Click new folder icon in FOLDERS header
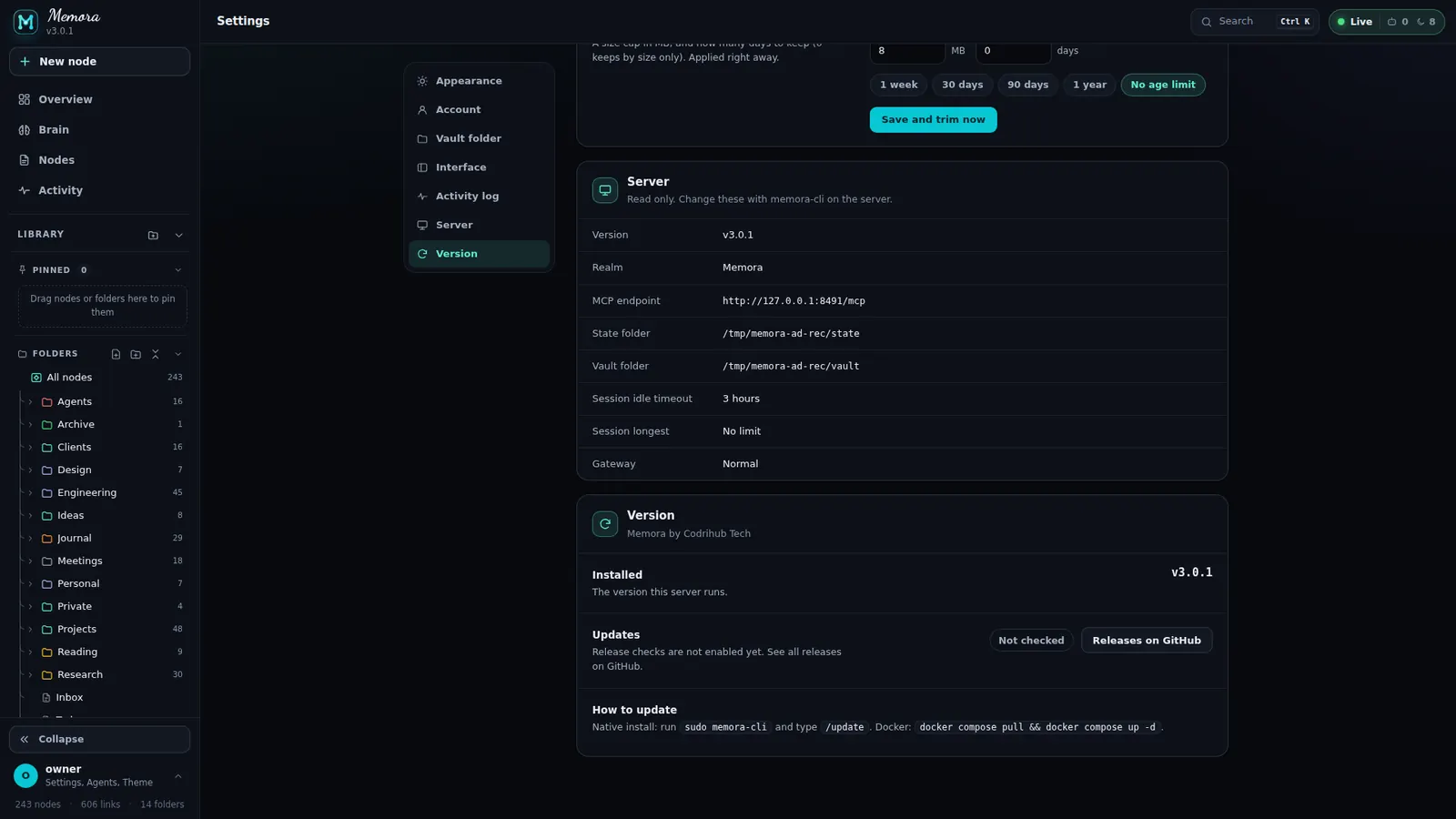 click(136, 354)
